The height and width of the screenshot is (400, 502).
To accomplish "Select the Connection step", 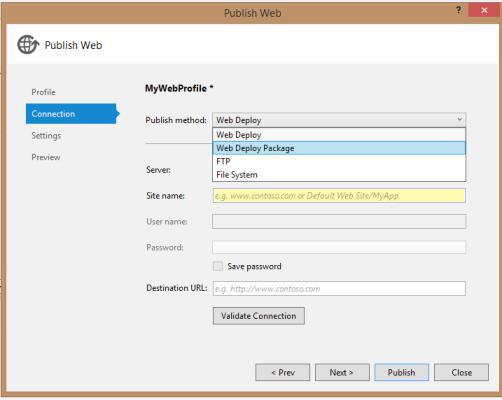I will [x=72, y=114].
